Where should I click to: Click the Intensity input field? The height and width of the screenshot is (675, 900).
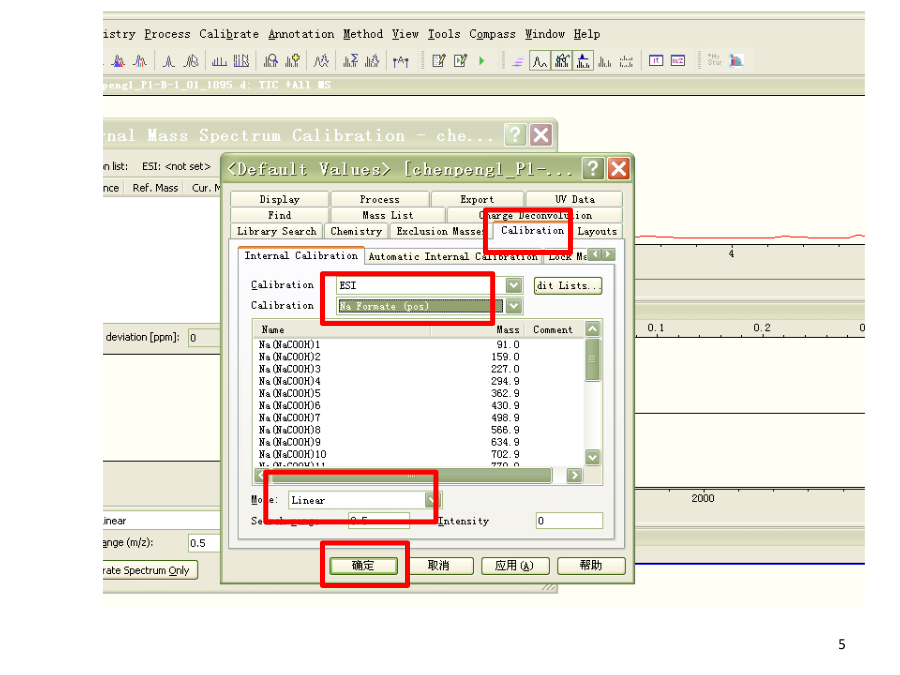pyautogui.click(x=569, y=521)
